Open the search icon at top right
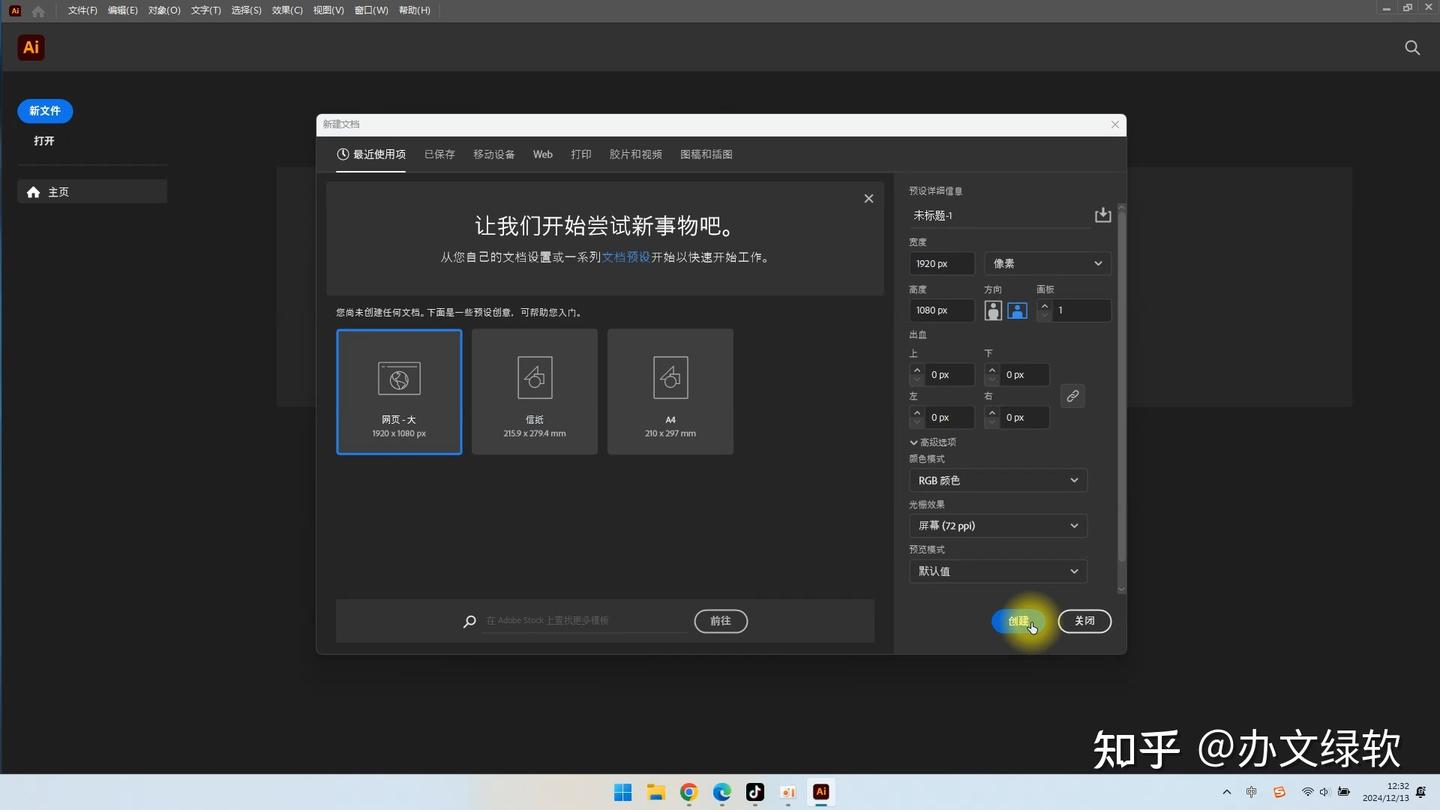 pyautogui.click(x=1412, y=47)
